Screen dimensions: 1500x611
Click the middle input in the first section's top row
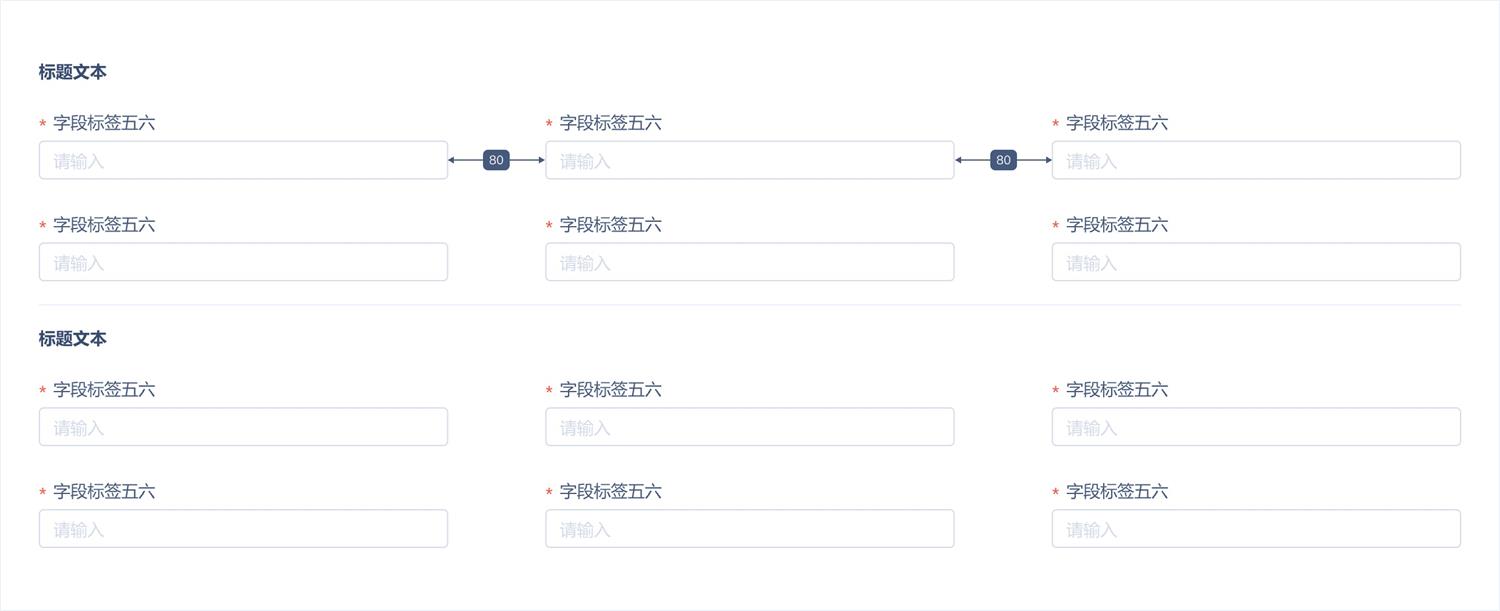coord(749,160)
